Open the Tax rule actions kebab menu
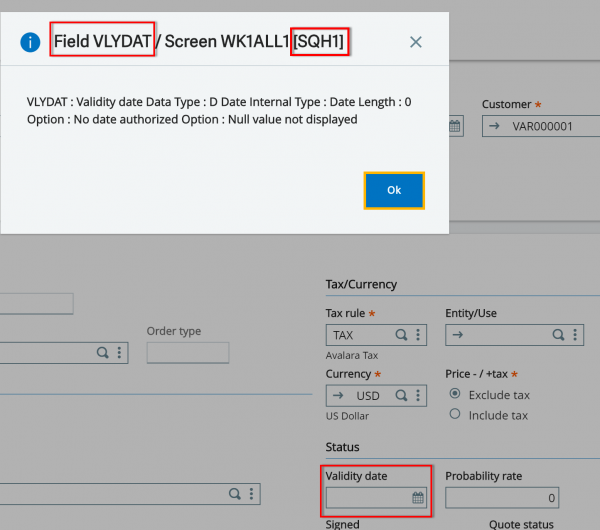 419,335
